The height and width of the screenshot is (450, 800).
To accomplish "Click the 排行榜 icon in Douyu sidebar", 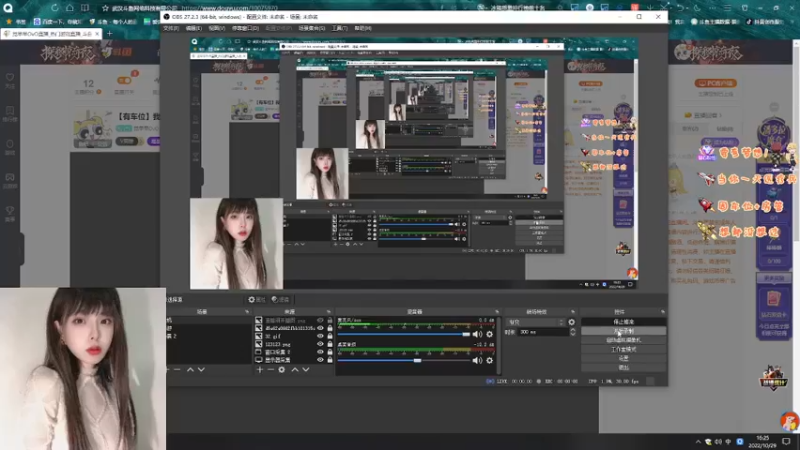I will (10, 113).
